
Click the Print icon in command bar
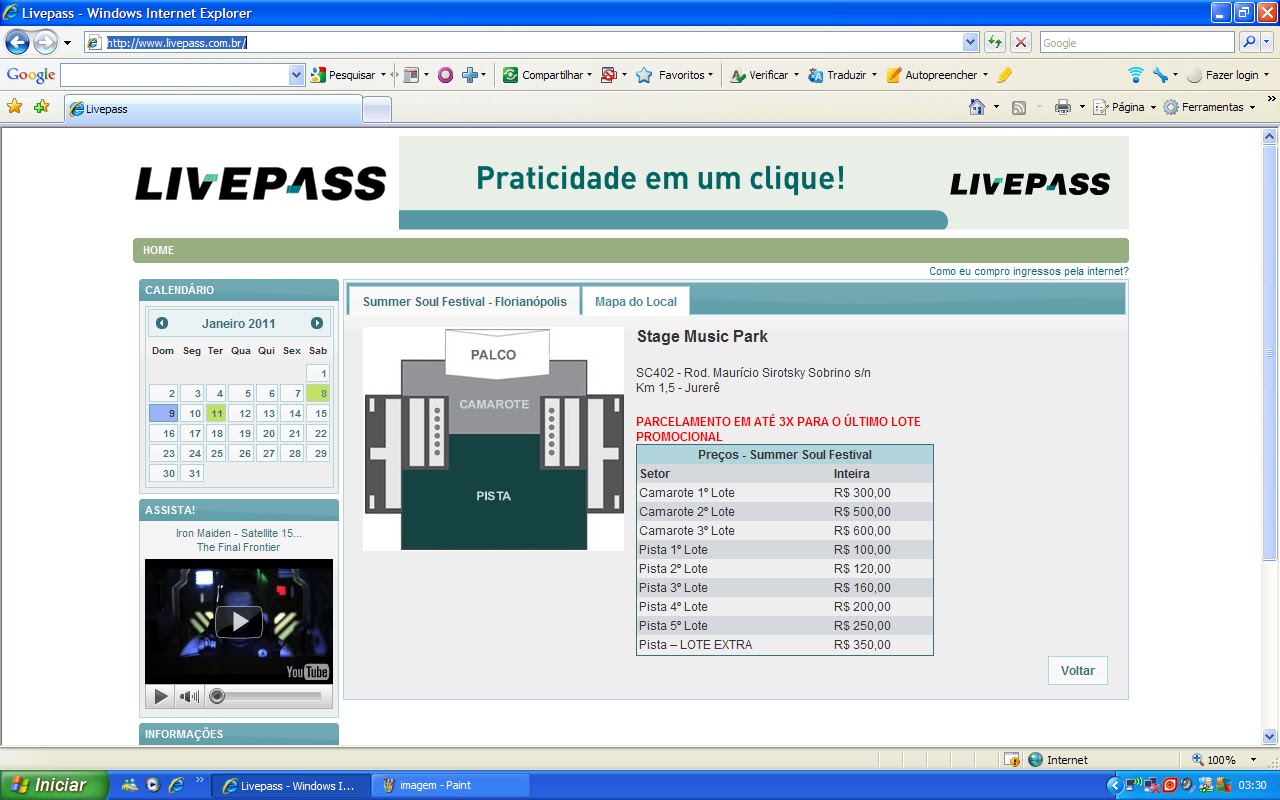[1062, 107]
